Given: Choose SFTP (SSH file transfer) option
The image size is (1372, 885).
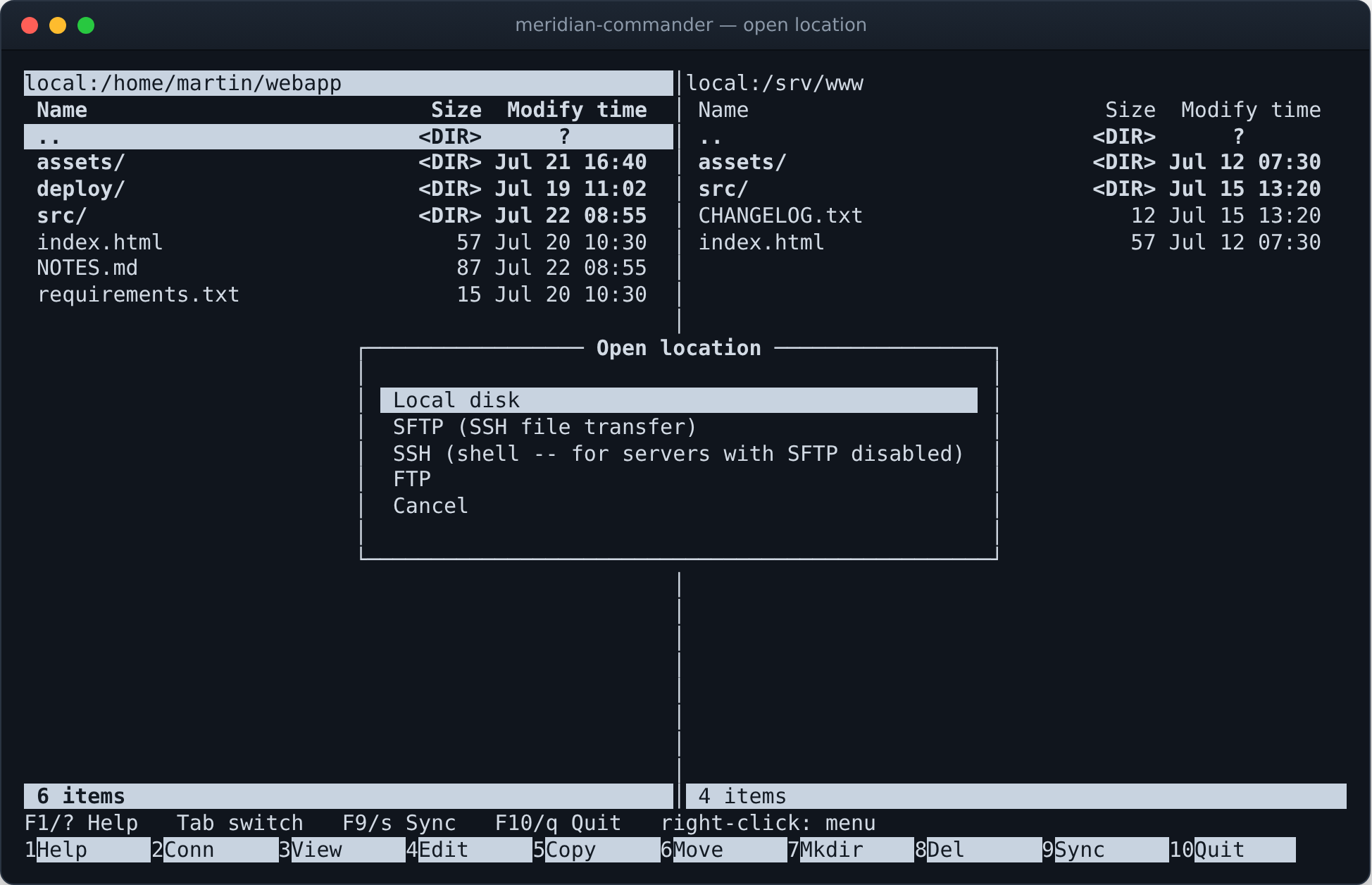Looking at the screenshot, I should point(678,427).
